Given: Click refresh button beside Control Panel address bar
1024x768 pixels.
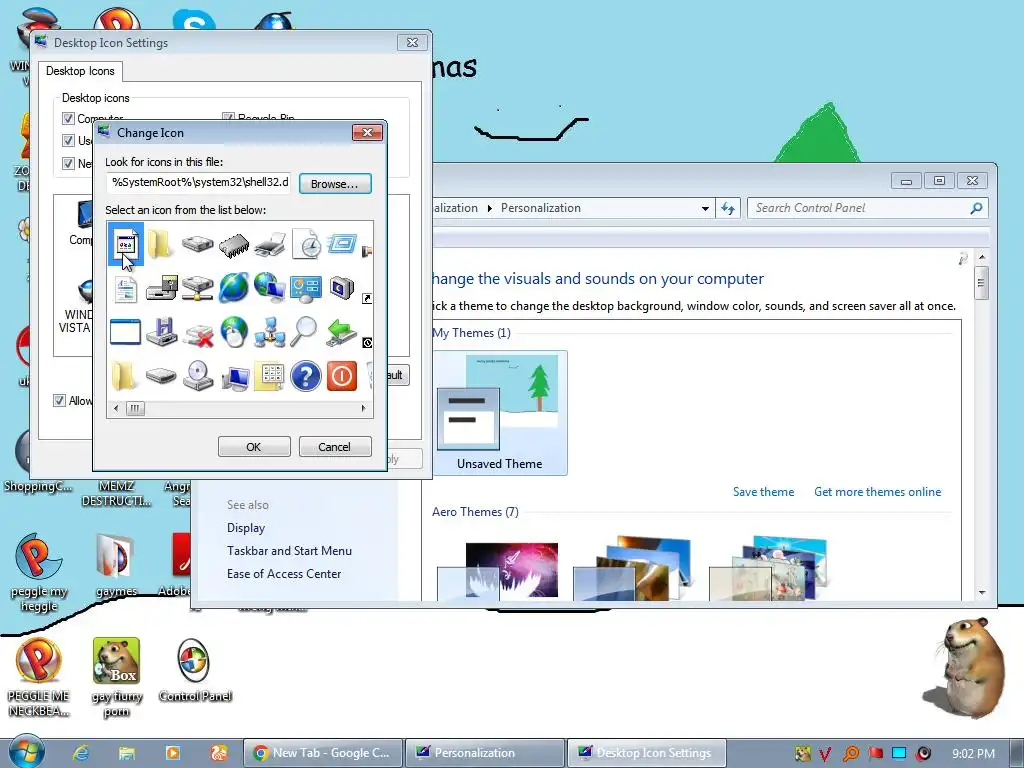Looking at the screenshot, I should 728,208.
